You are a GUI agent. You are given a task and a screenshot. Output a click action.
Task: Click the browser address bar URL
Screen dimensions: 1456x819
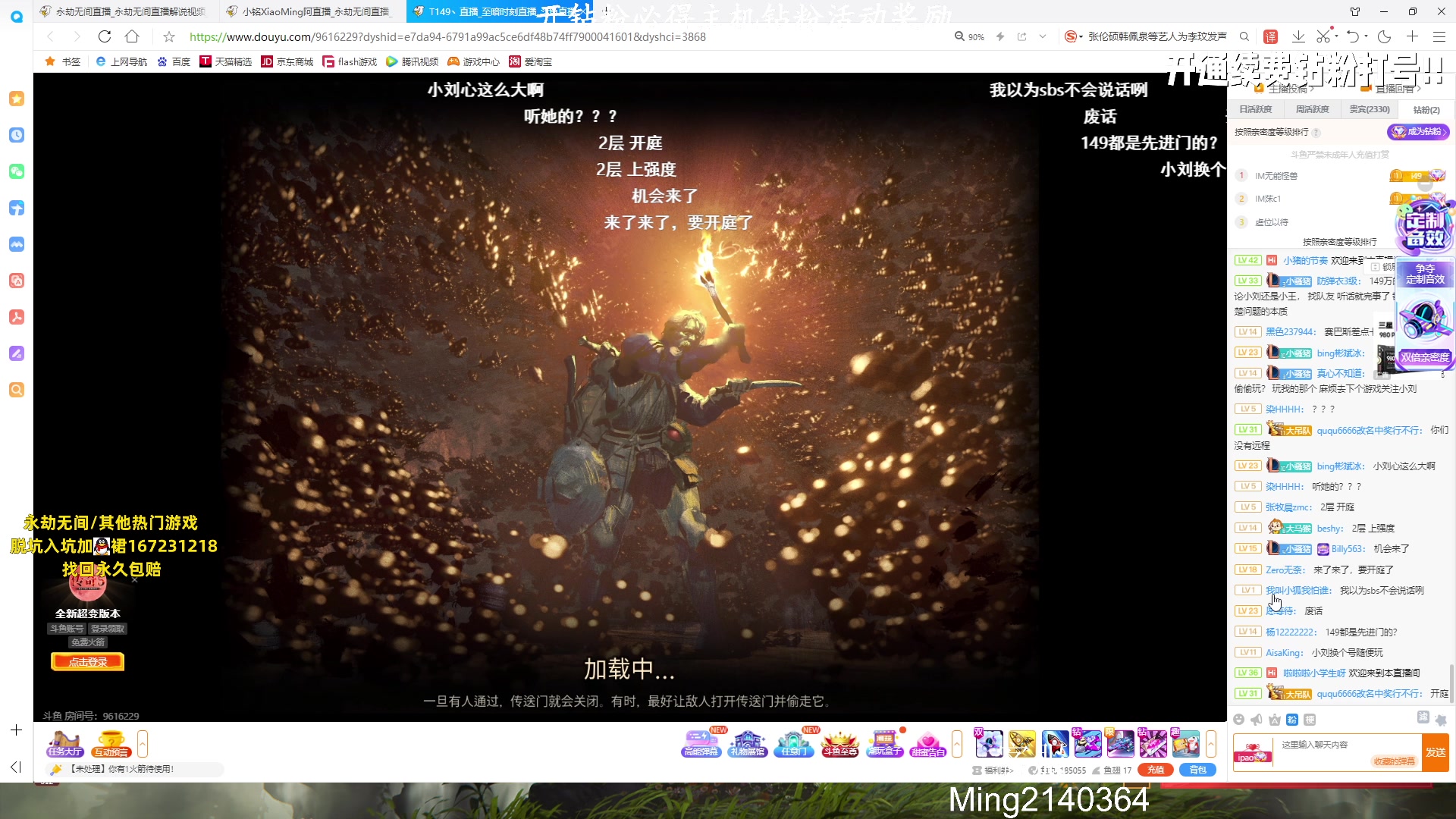coord(447,36)
